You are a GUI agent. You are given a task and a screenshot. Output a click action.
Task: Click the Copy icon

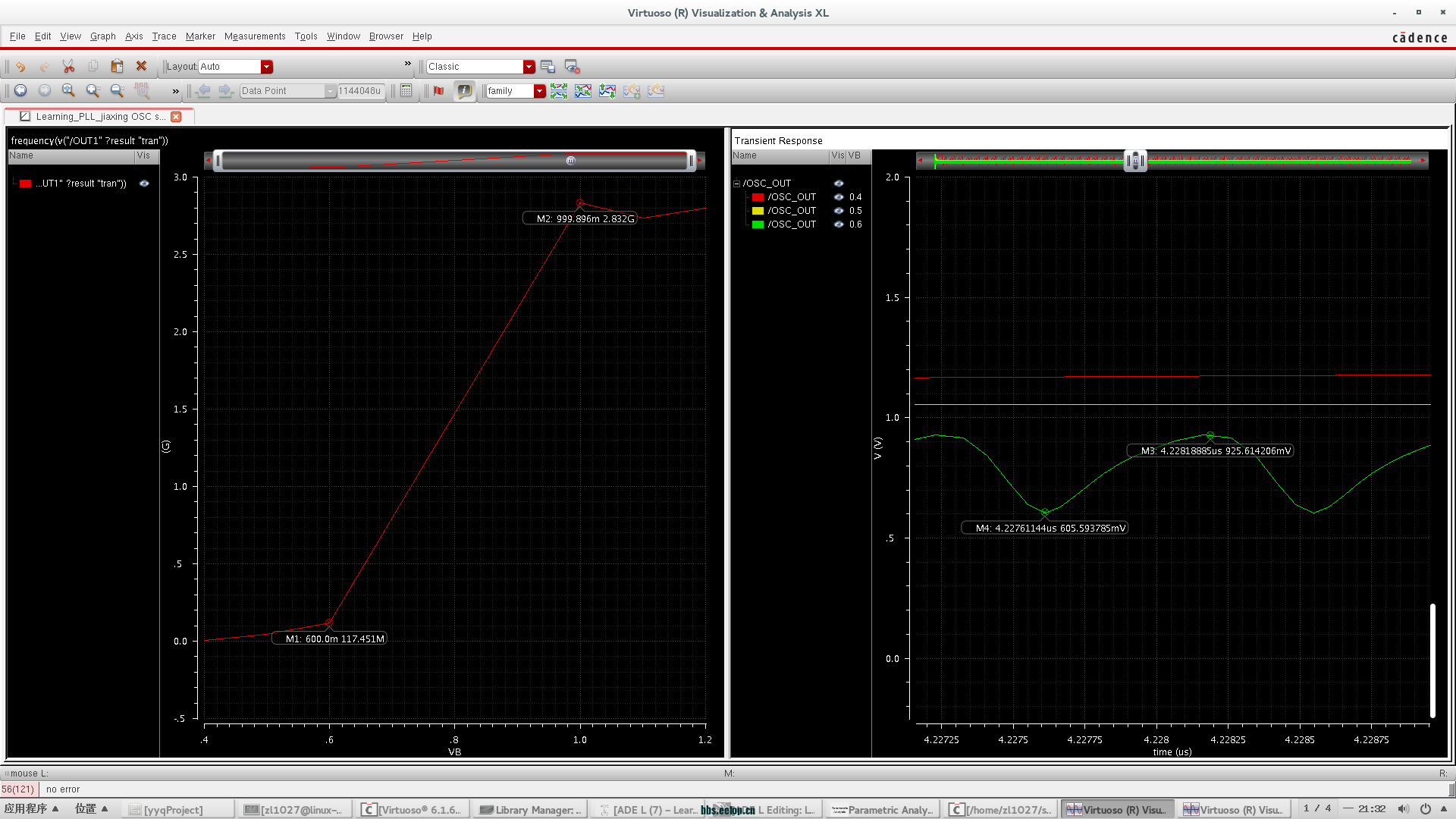pos(93,67)
